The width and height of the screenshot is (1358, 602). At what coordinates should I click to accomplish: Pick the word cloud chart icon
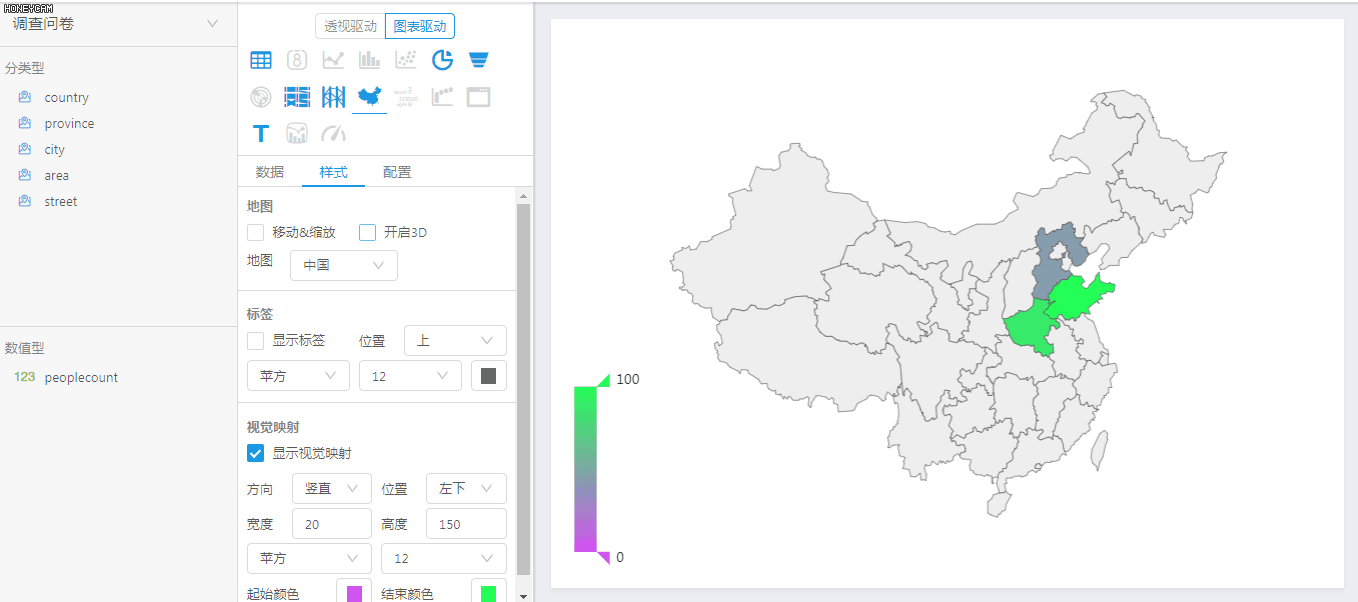[406, 97]
